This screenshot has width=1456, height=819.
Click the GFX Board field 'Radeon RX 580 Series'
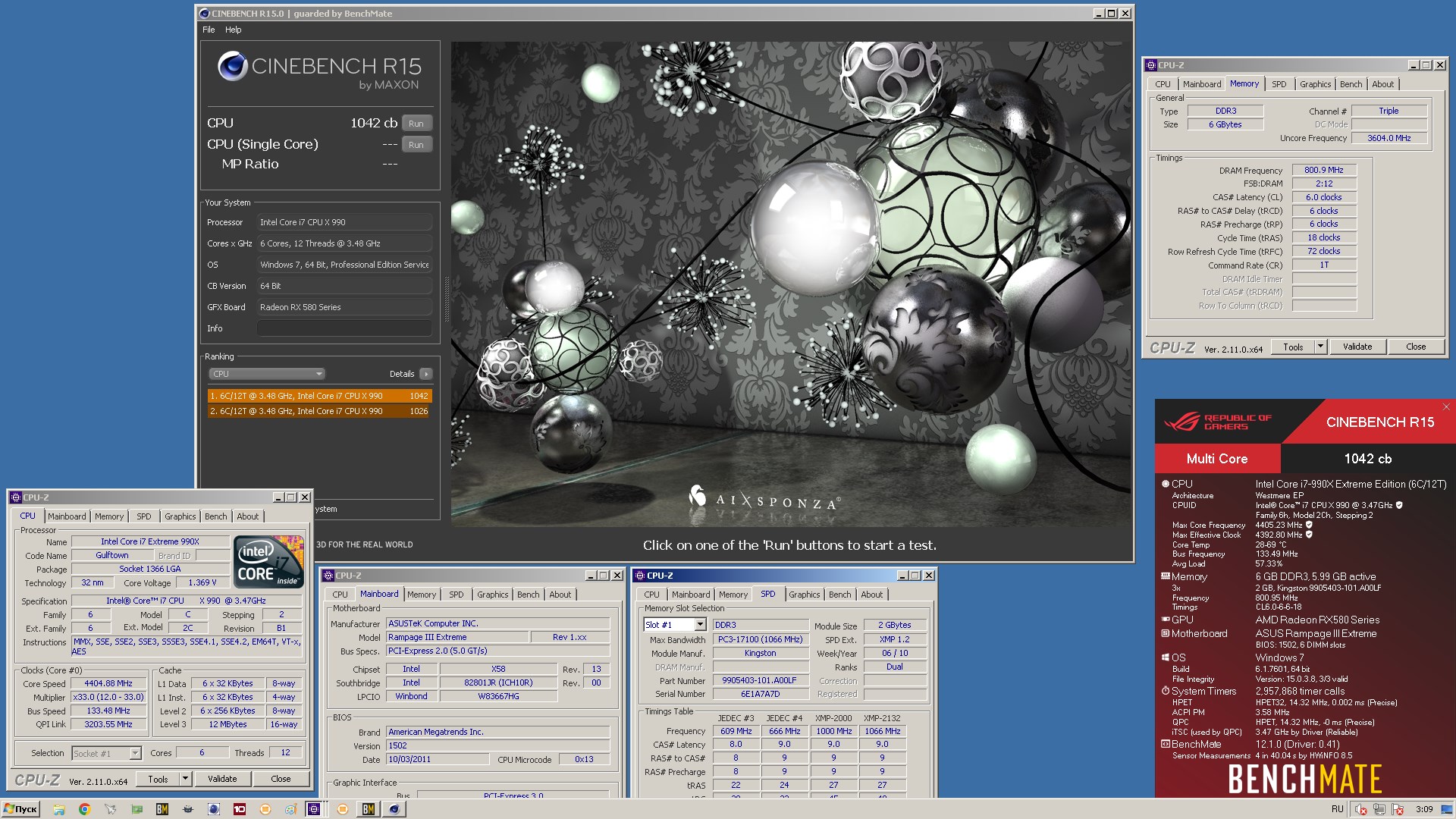[344, 307]
